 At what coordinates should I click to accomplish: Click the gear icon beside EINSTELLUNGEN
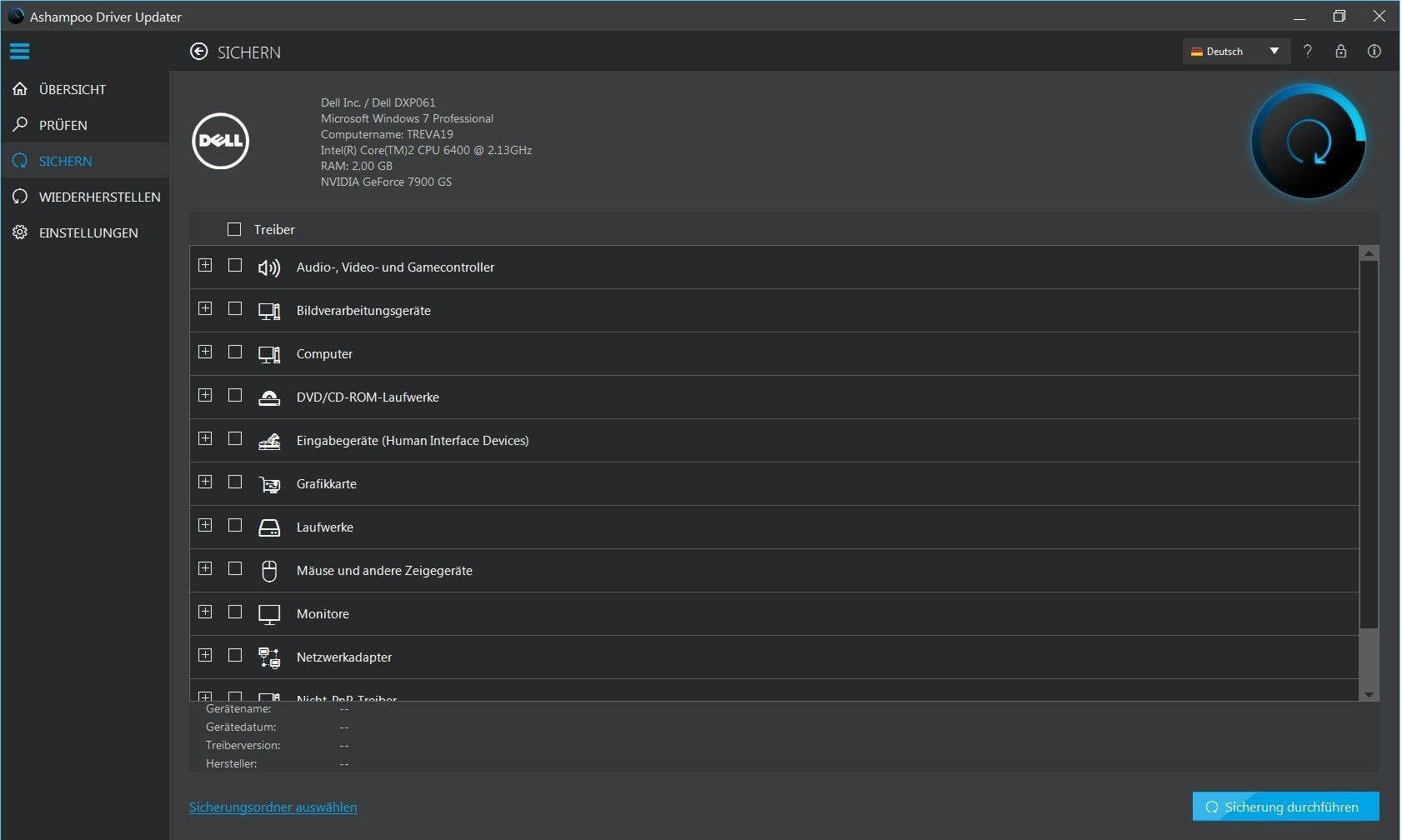20,232
